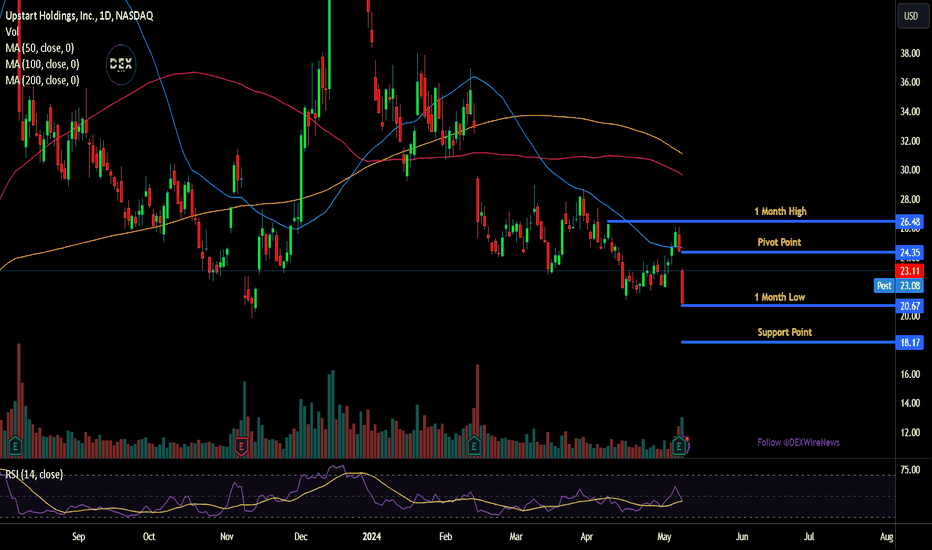Click the Oct label on time axis

(x=149, y=536)
